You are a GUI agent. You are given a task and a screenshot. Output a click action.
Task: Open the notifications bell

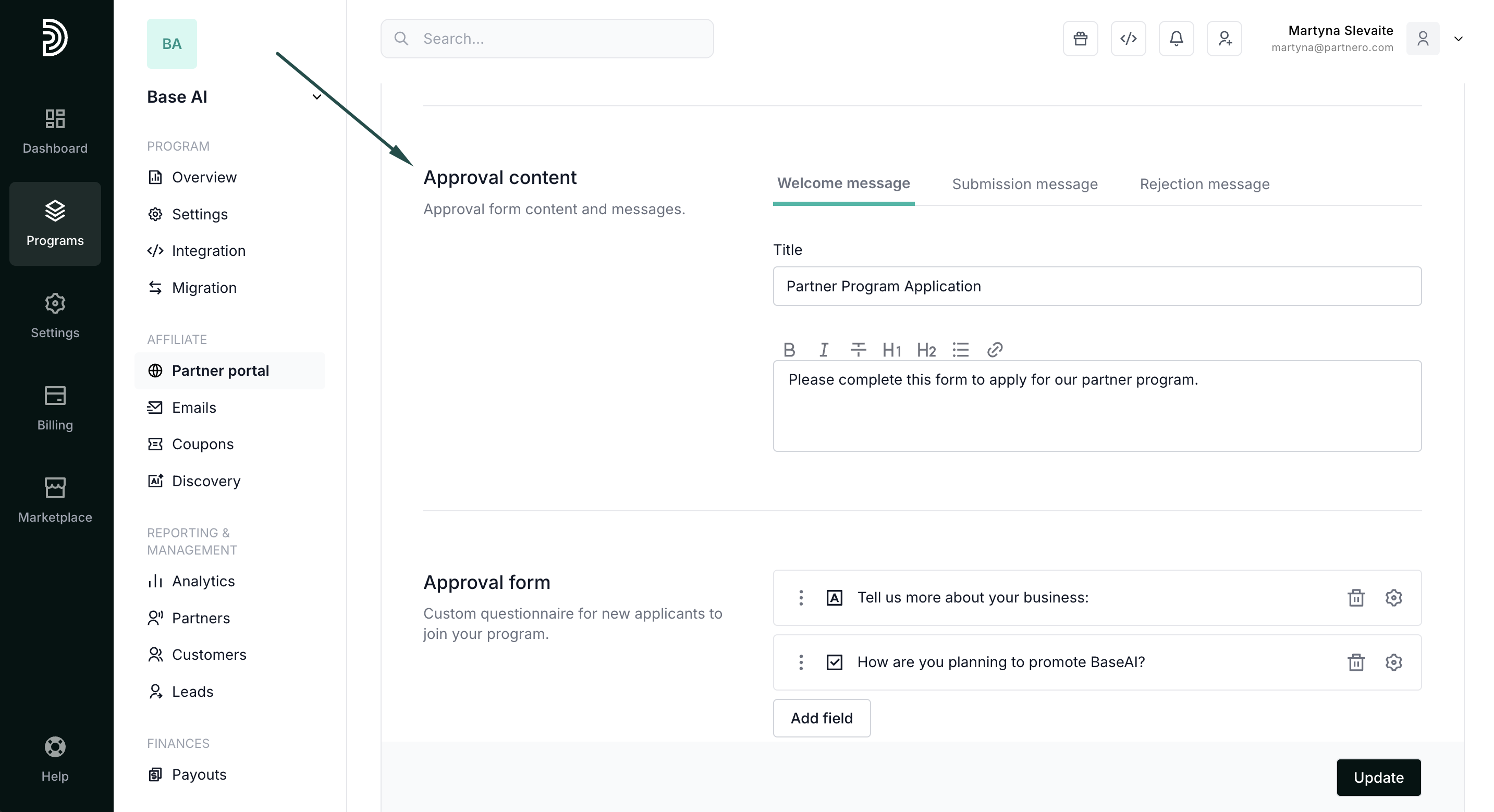1175,39
